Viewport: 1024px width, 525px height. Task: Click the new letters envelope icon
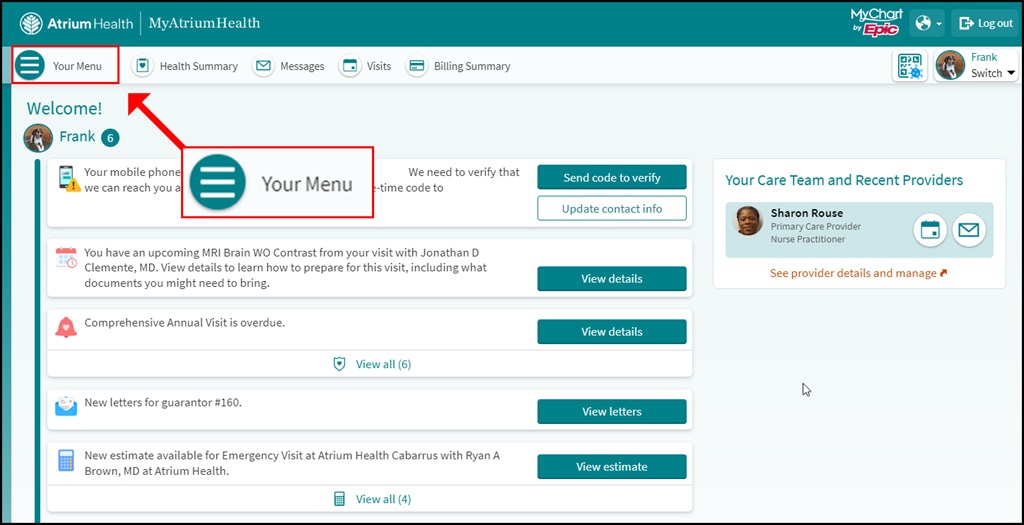(66, 406)
